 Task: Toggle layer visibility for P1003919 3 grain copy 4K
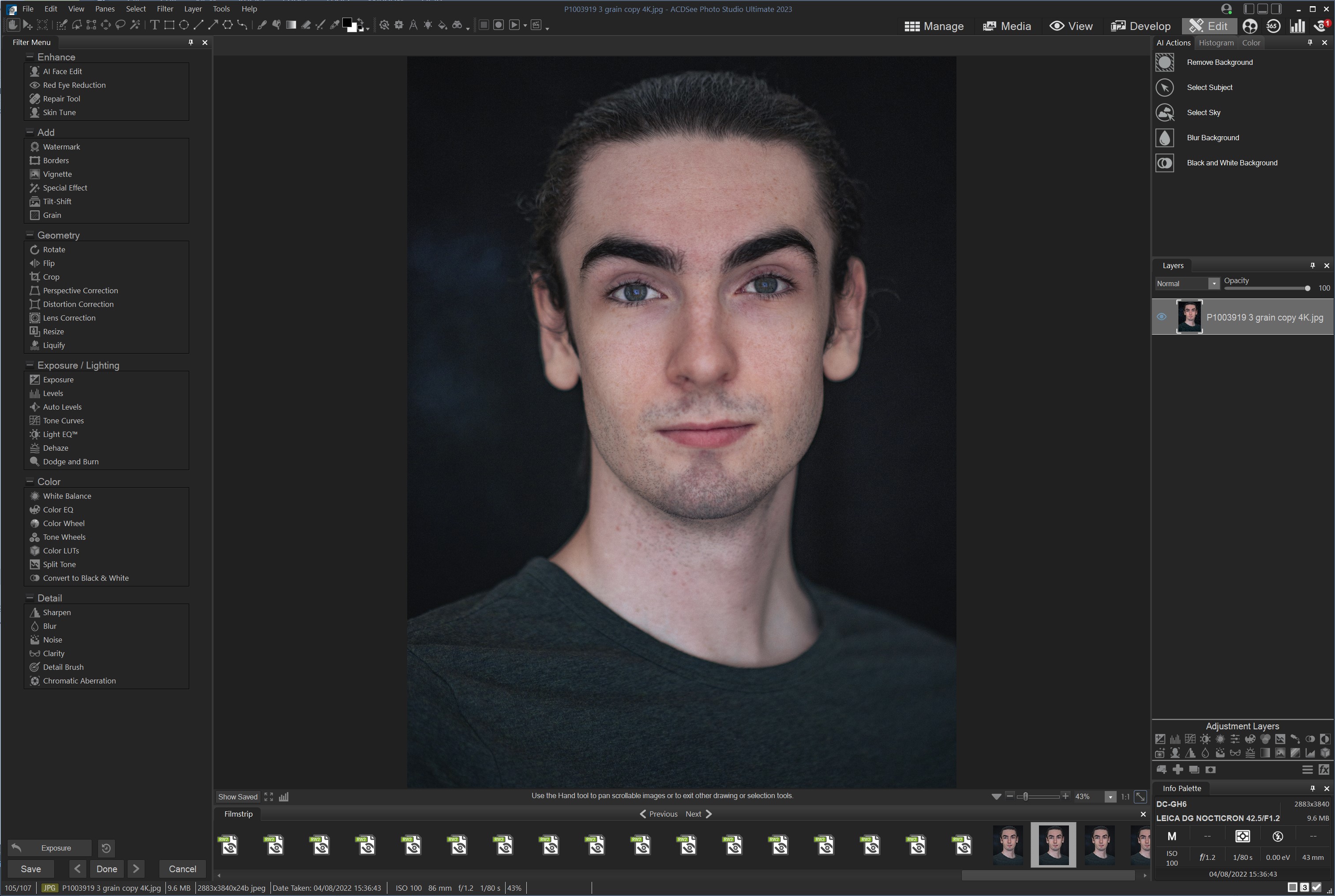[x=1163, y=316]
